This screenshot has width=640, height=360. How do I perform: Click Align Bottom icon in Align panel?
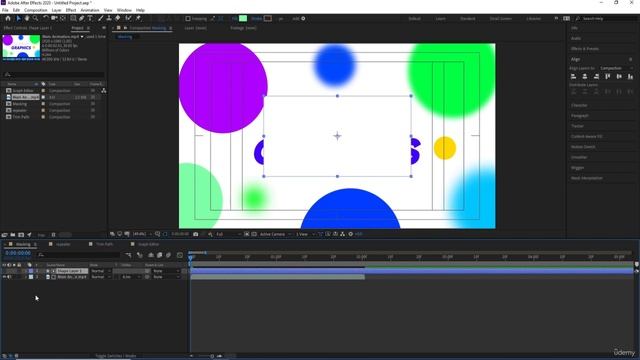click(x=631, y=76)
